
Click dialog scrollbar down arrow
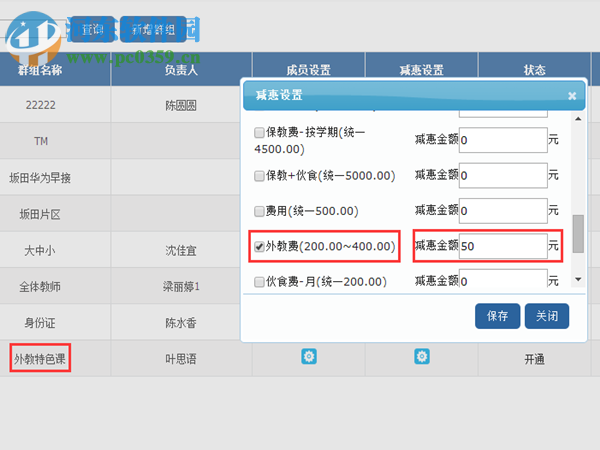pos(578,279)
